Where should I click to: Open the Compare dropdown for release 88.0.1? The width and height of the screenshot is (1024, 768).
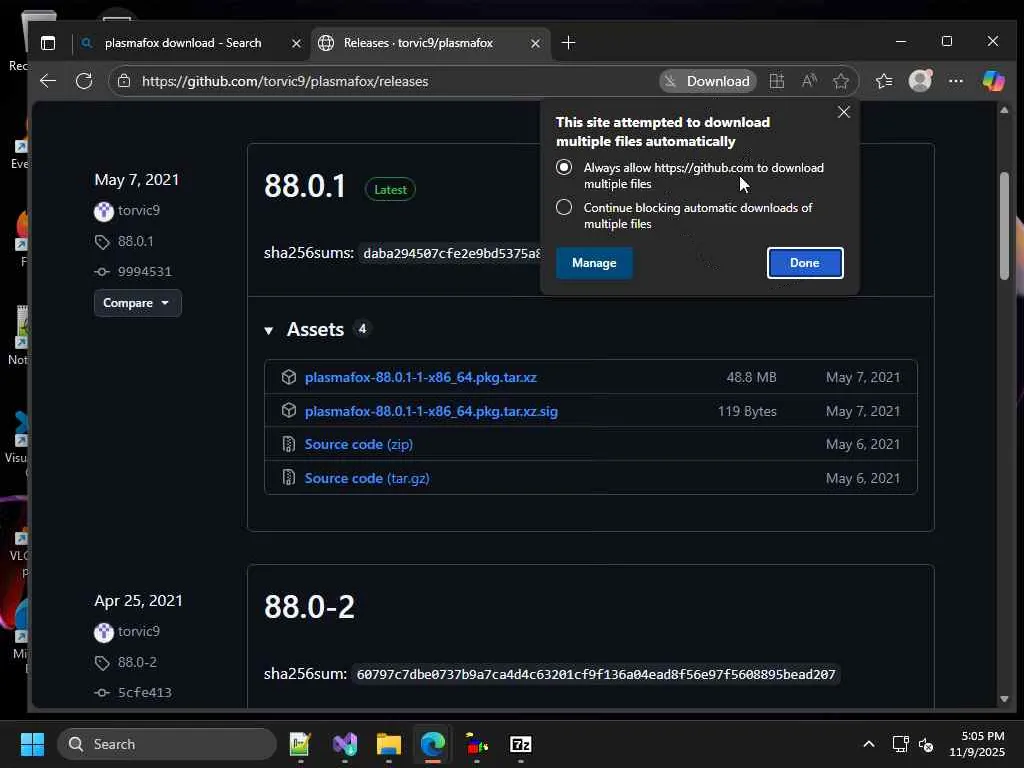pos(137,303)
